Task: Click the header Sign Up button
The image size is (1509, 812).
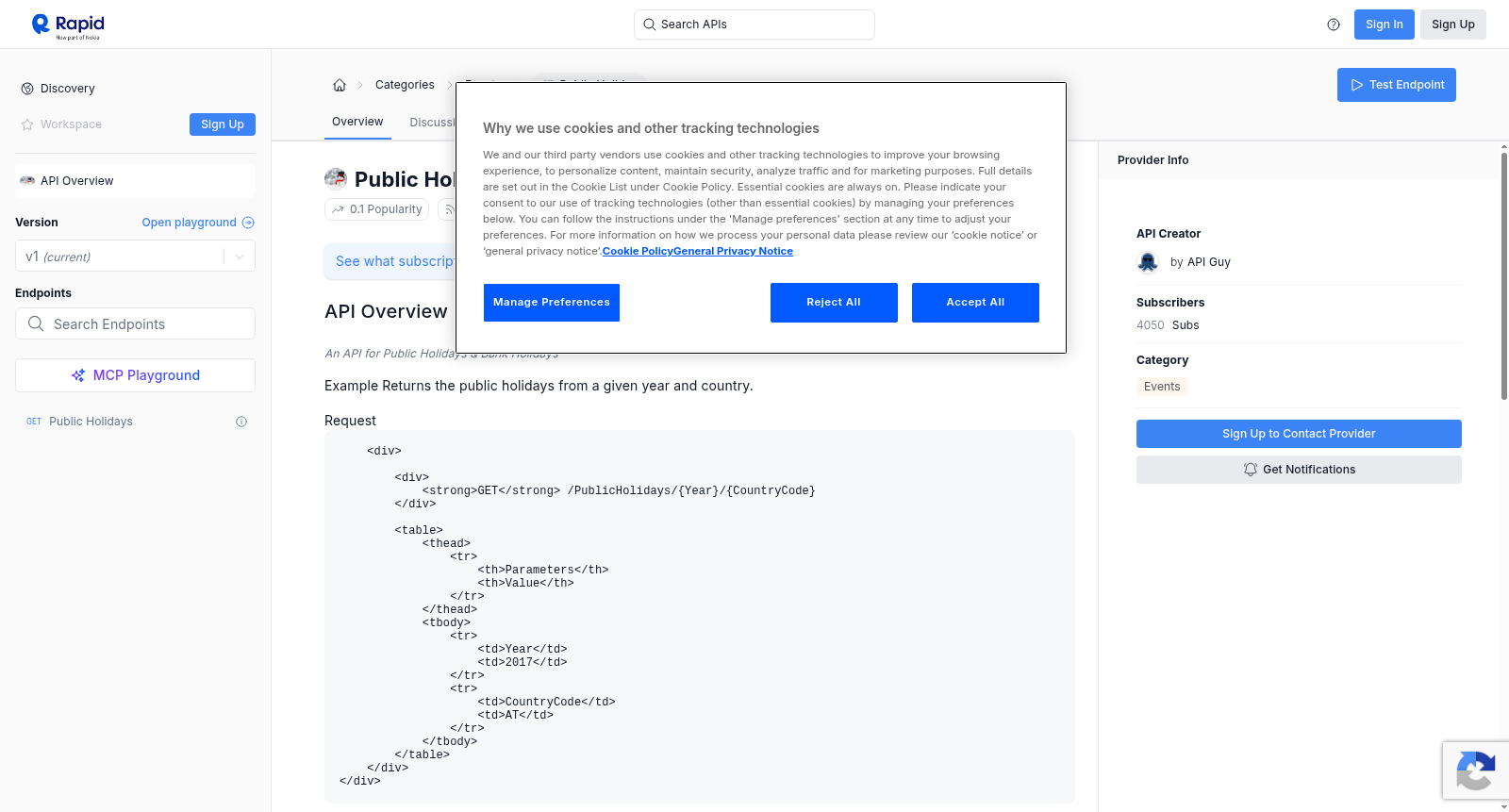Action: (x=1452, y=25)
